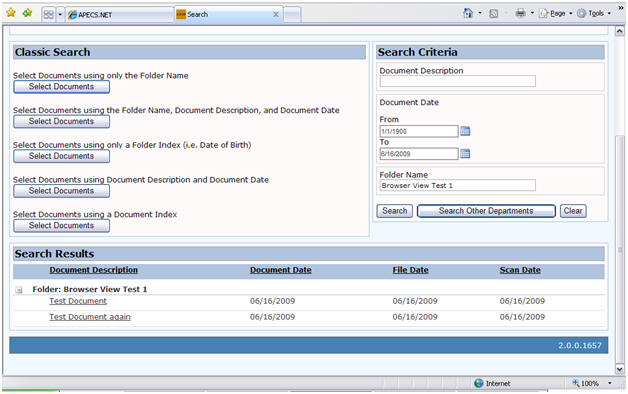
Task: Open the To date calendar picker
Action: click(x=465, y=153)
